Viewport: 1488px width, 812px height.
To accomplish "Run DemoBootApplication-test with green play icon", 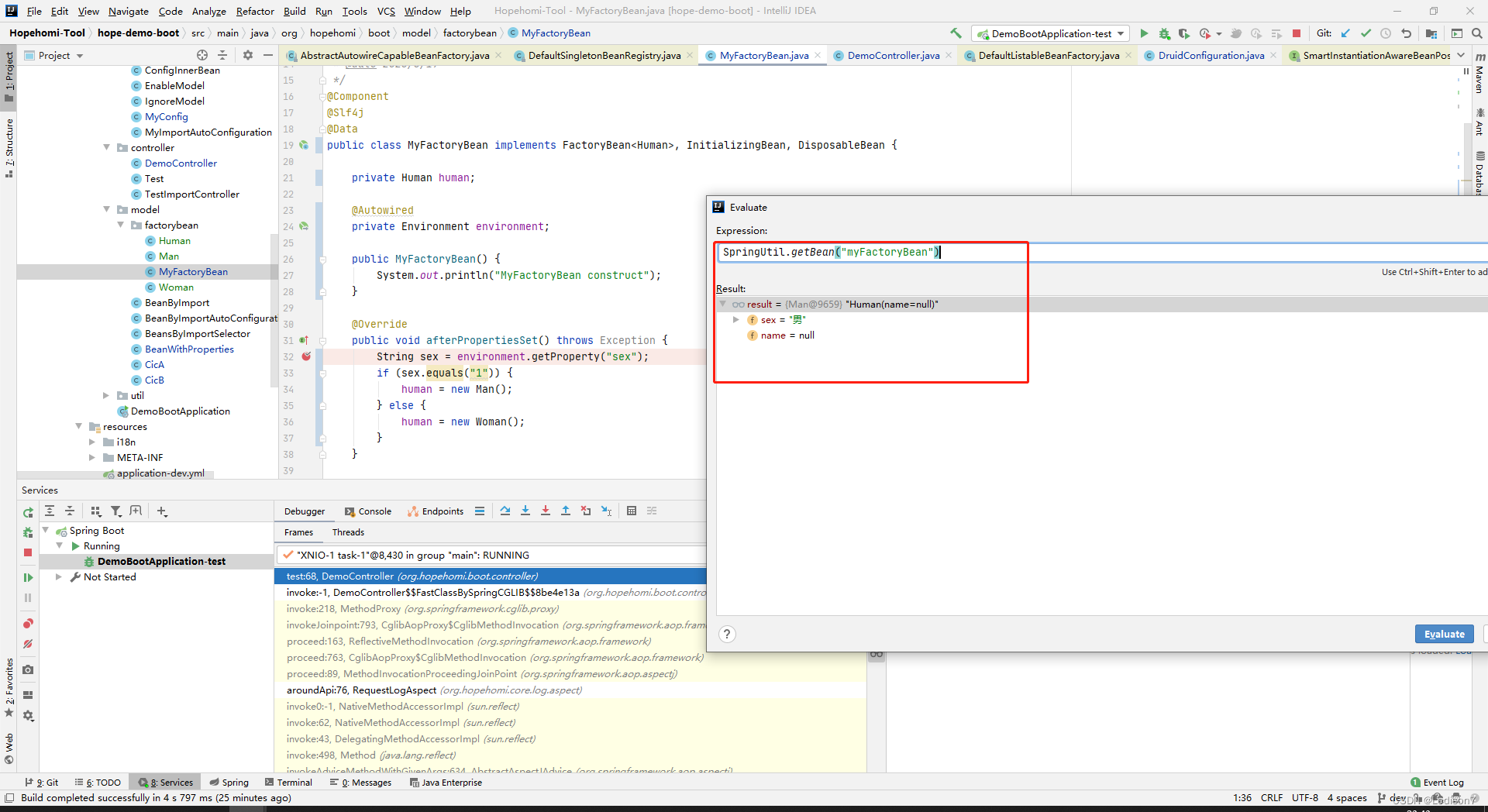I will [1144, 33].
